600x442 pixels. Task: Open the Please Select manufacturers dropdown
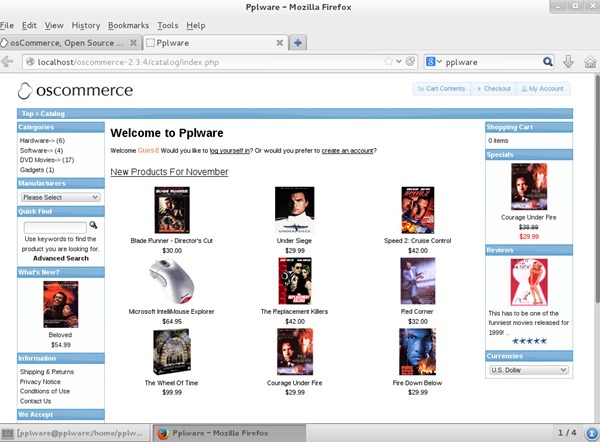click(x=60, y=197)
